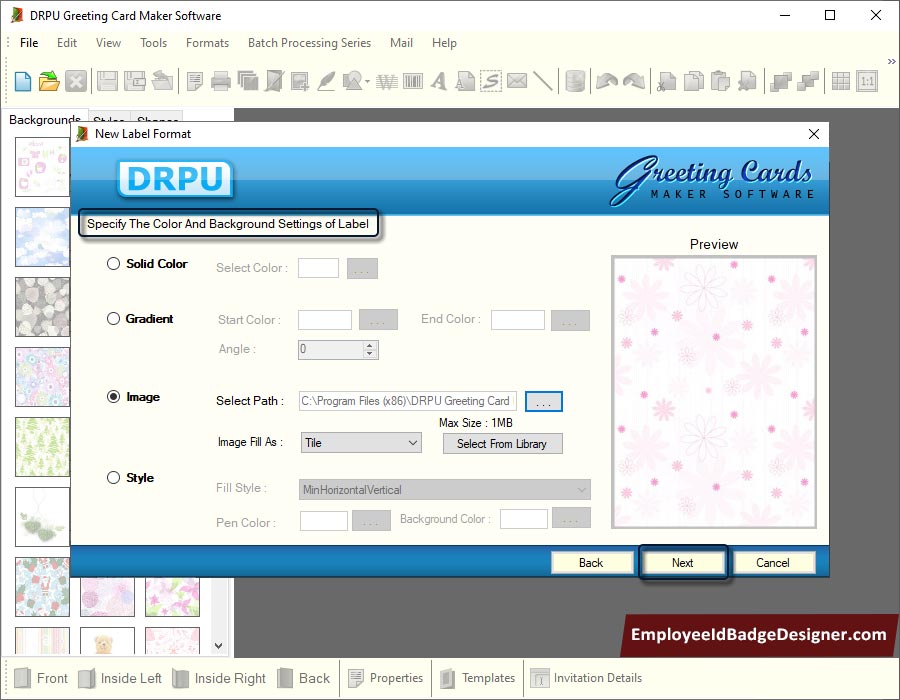Screen dimensions: 900x700
Task: Click the WordArt toolbar icon
Action: pos(386,81)
